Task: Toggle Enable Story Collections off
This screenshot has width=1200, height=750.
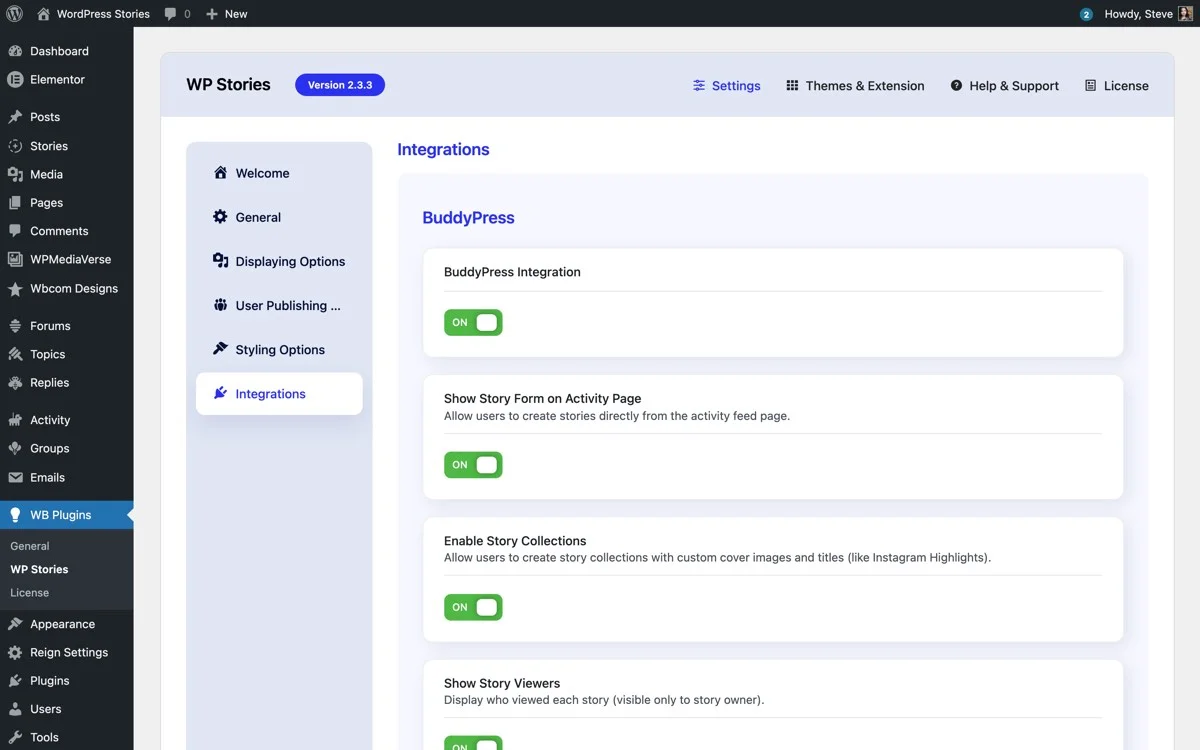Action: [473, 607]
